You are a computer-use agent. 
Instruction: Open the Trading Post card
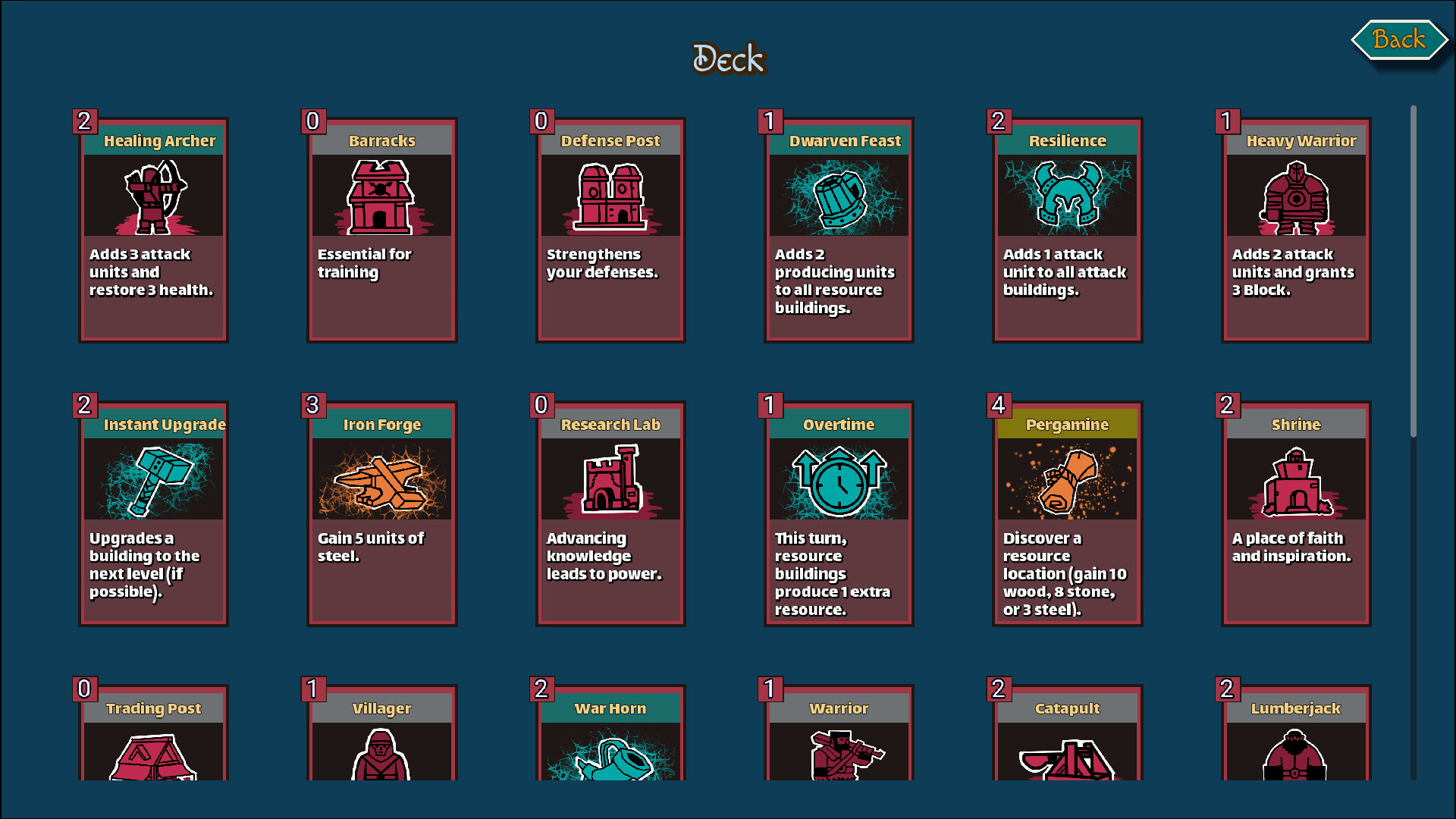pos(154,733)
